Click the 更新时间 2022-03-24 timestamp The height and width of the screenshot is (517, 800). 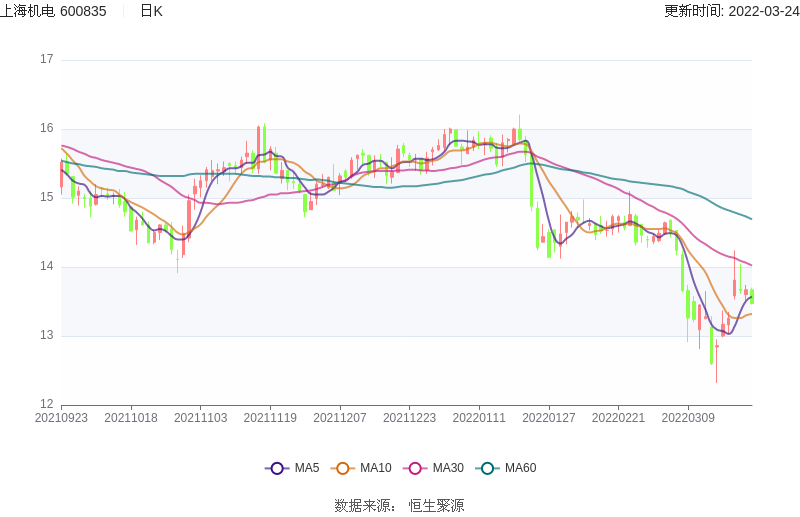click(x=731, y=11)
